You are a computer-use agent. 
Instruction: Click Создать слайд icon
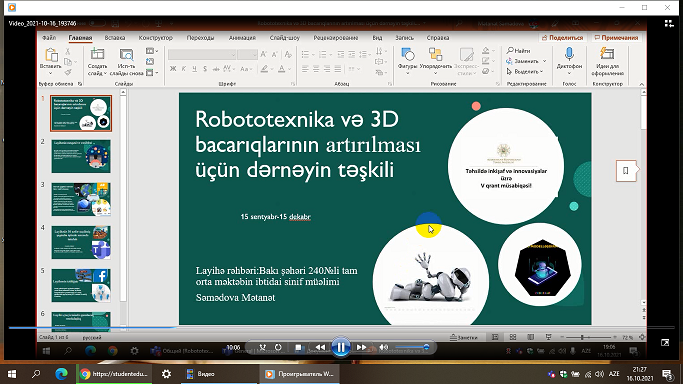[97, 54]
